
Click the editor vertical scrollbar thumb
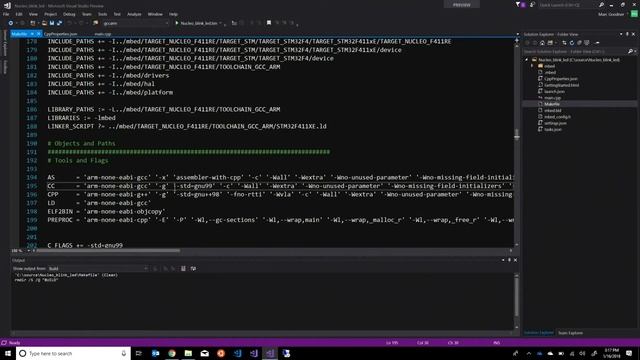pos(517,135)
